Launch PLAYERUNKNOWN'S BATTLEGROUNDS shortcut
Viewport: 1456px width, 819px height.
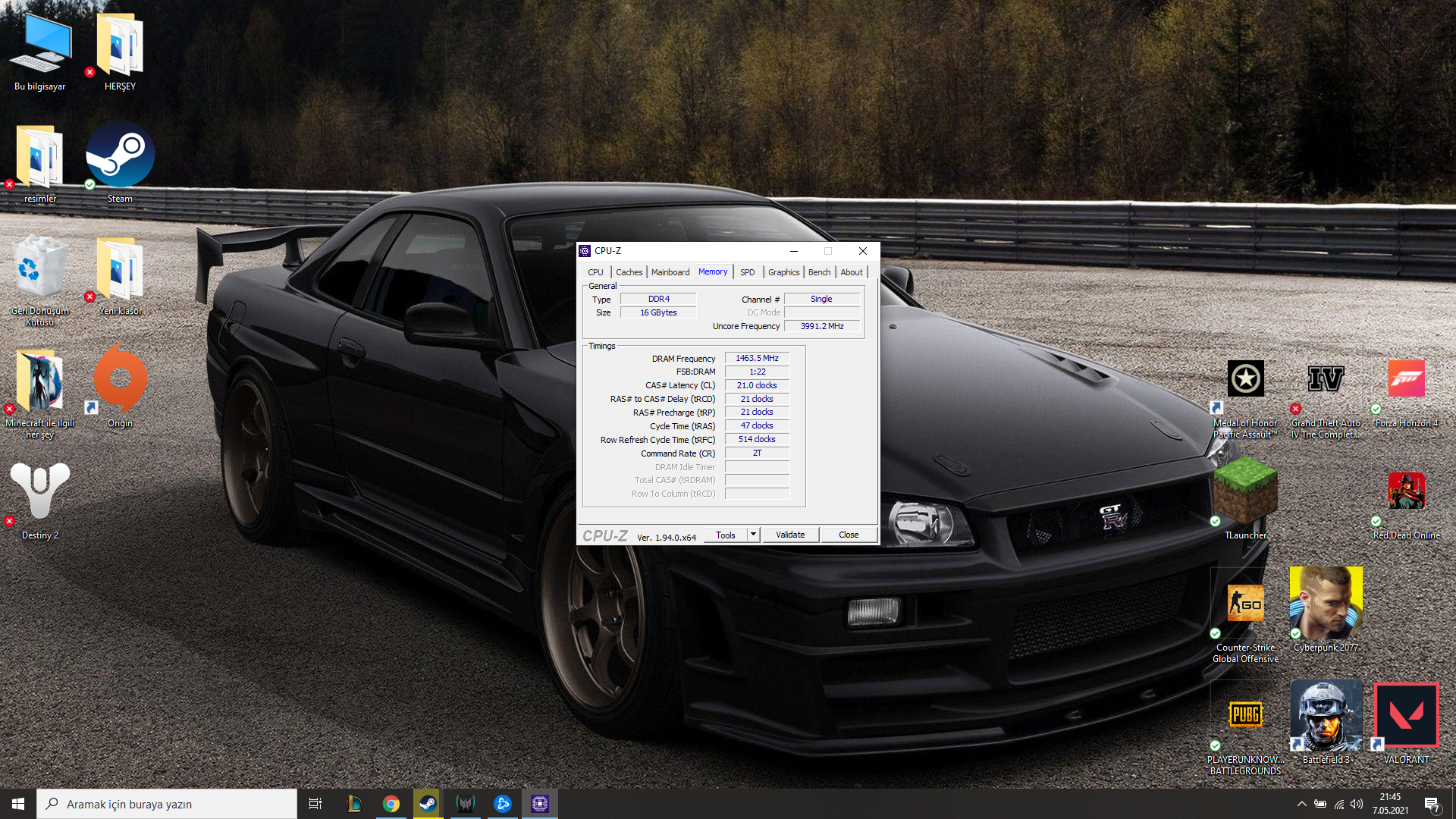[1245, 734]
